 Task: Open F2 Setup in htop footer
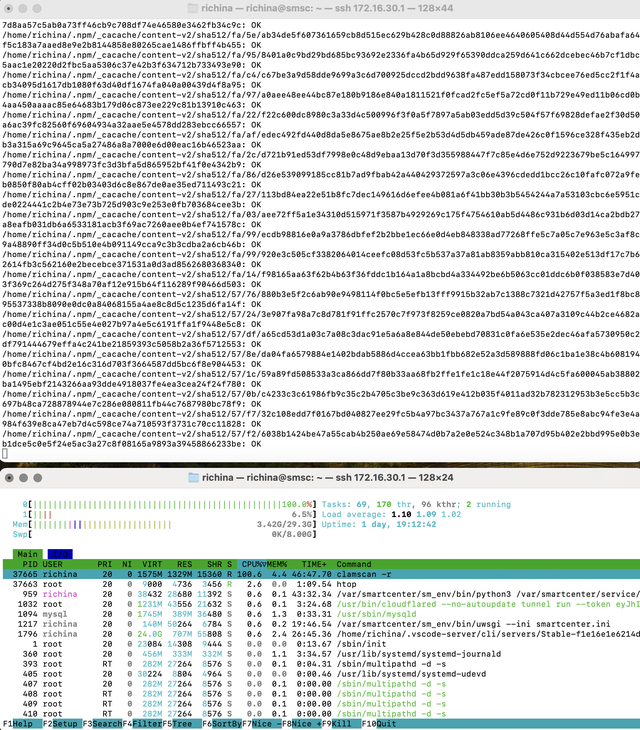point(61,724)
